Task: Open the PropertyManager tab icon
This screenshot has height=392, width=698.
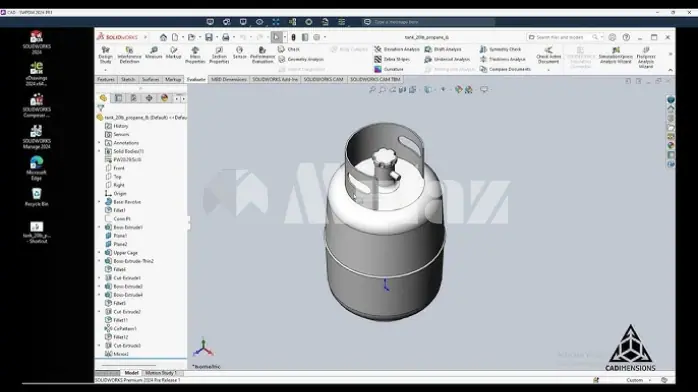Action: pos(118,98)
